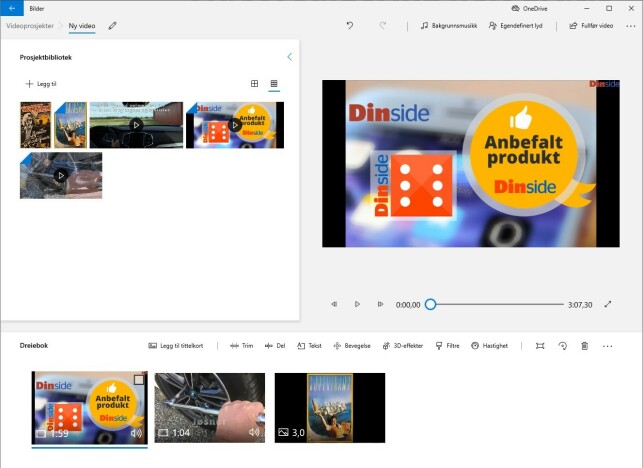Open the Videoprosjekter breadcrumb
The height and width of the screenshot is (468, 643).
pos(30,25)
